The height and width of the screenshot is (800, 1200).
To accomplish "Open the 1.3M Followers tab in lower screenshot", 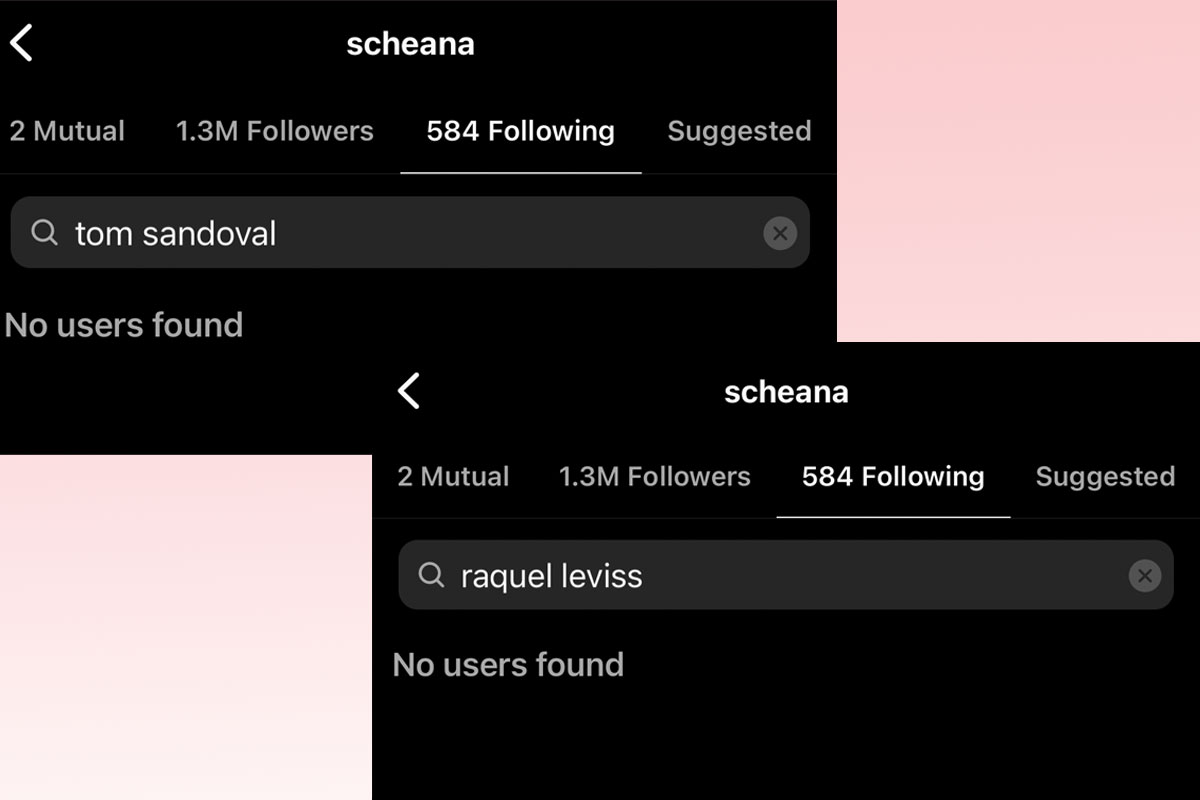I will (x=654, y=476).
